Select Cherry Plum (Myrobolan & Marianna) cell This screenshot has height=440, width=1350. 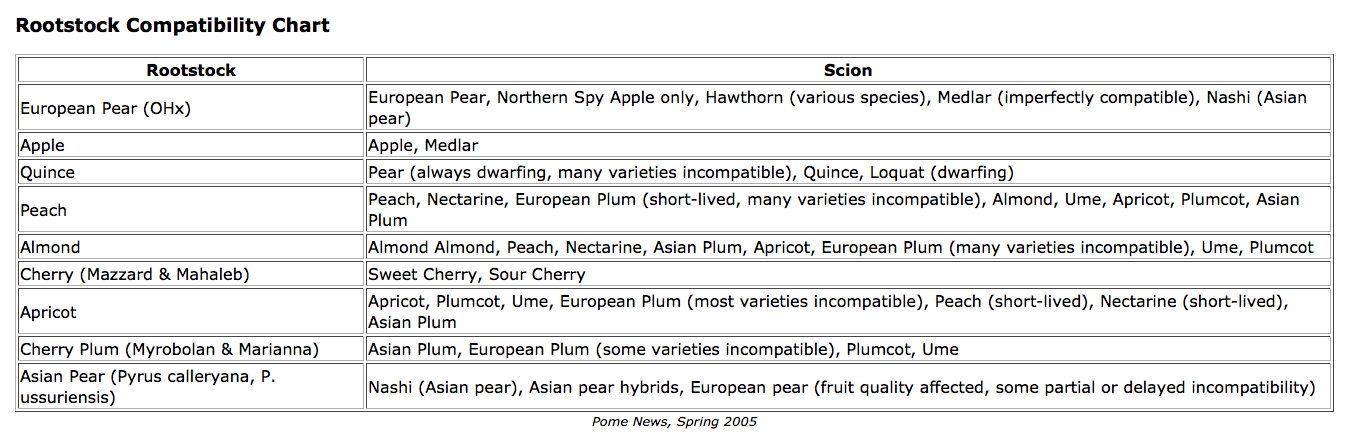169,349
